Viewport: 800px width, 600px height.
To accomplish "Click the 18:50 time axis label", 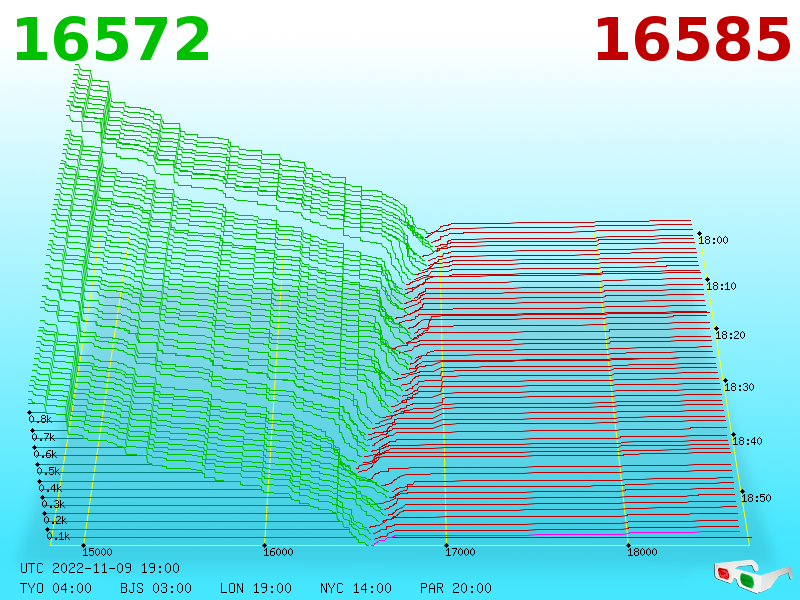I will (x=756, y=498).
